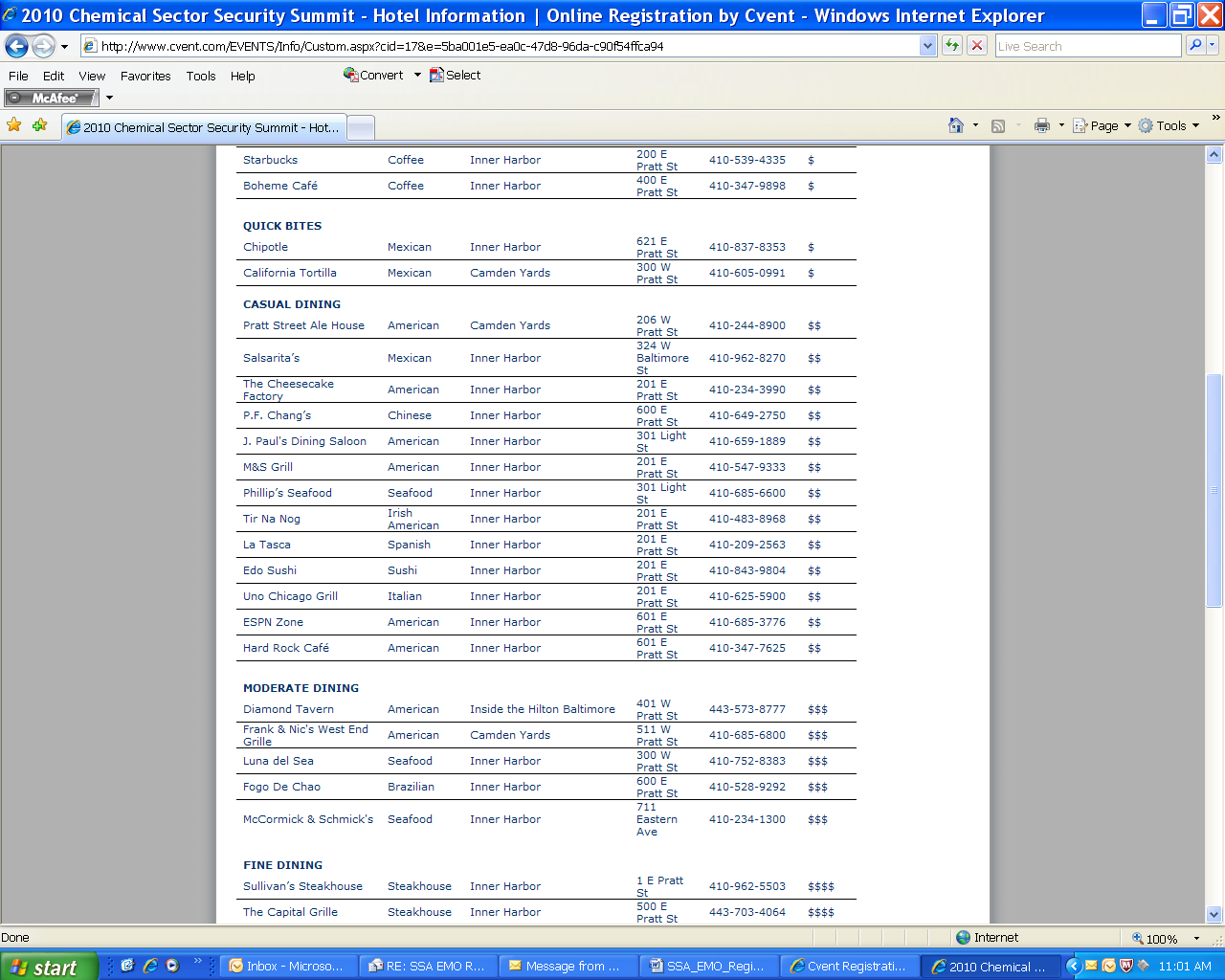1225x980 pixels.
Task: Click the magnifier search button
Action: 1195,45
